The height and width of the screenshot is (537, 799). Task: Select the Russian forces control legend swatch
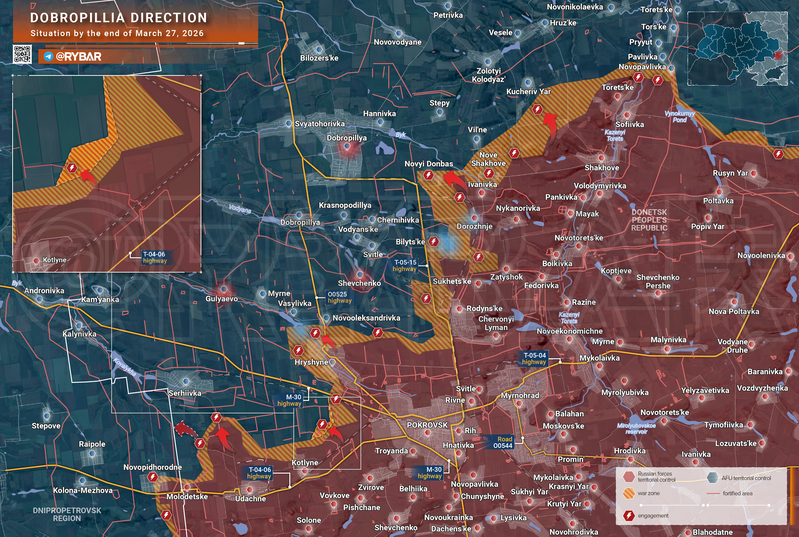[x=628, y=477]
